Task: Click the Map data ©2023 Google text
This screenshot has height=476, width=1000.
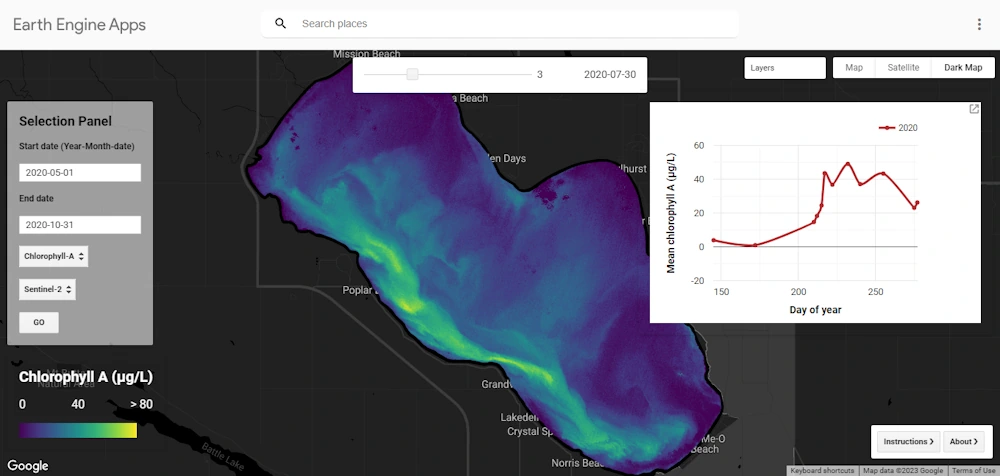Action: pyautogui.click(x=902, y=471)
